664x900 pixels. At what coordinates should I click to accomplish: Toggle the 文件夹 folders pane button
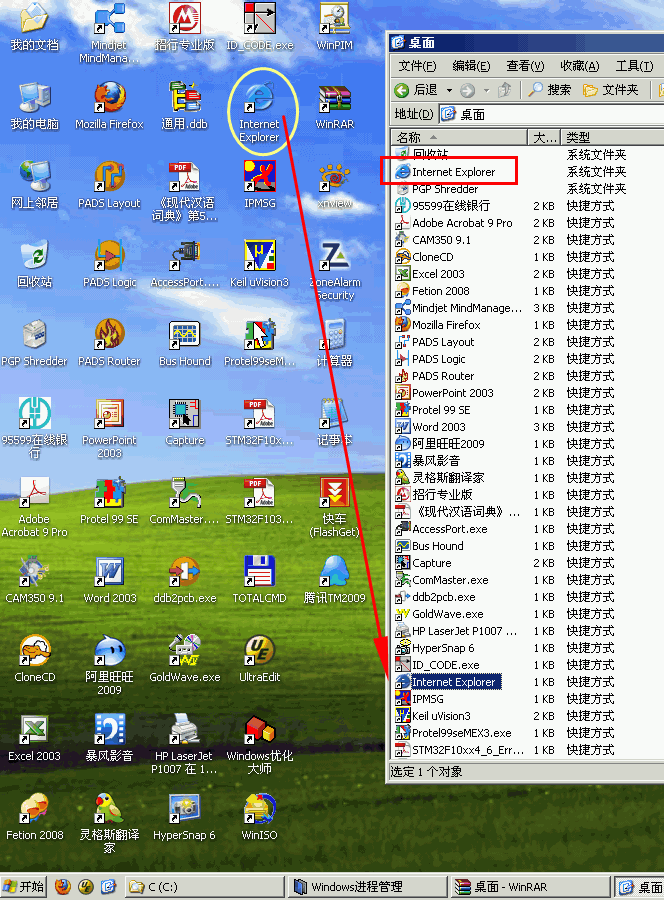[x=611, y=90]
